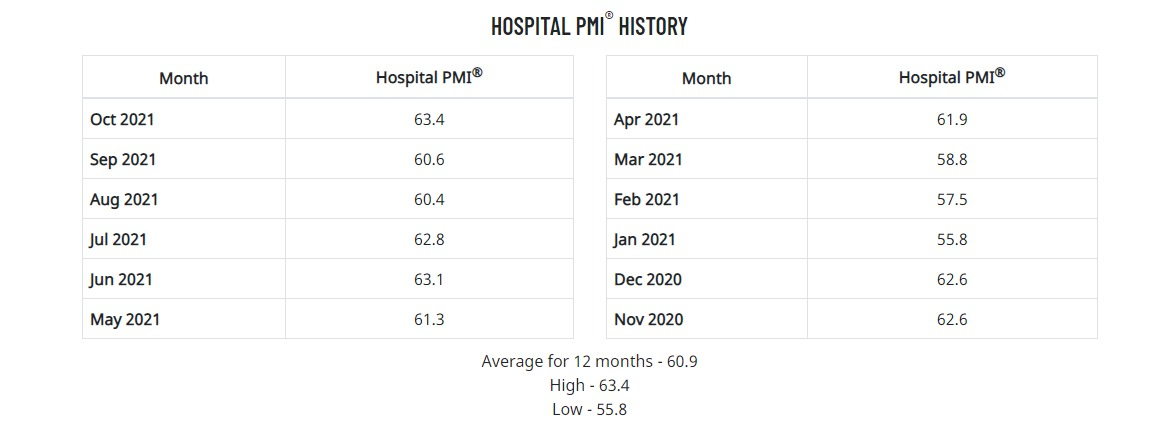This screenshot has height=425, width=1159.
Task: Select the 62.8 PMI value cell
Action: [429, 239]
